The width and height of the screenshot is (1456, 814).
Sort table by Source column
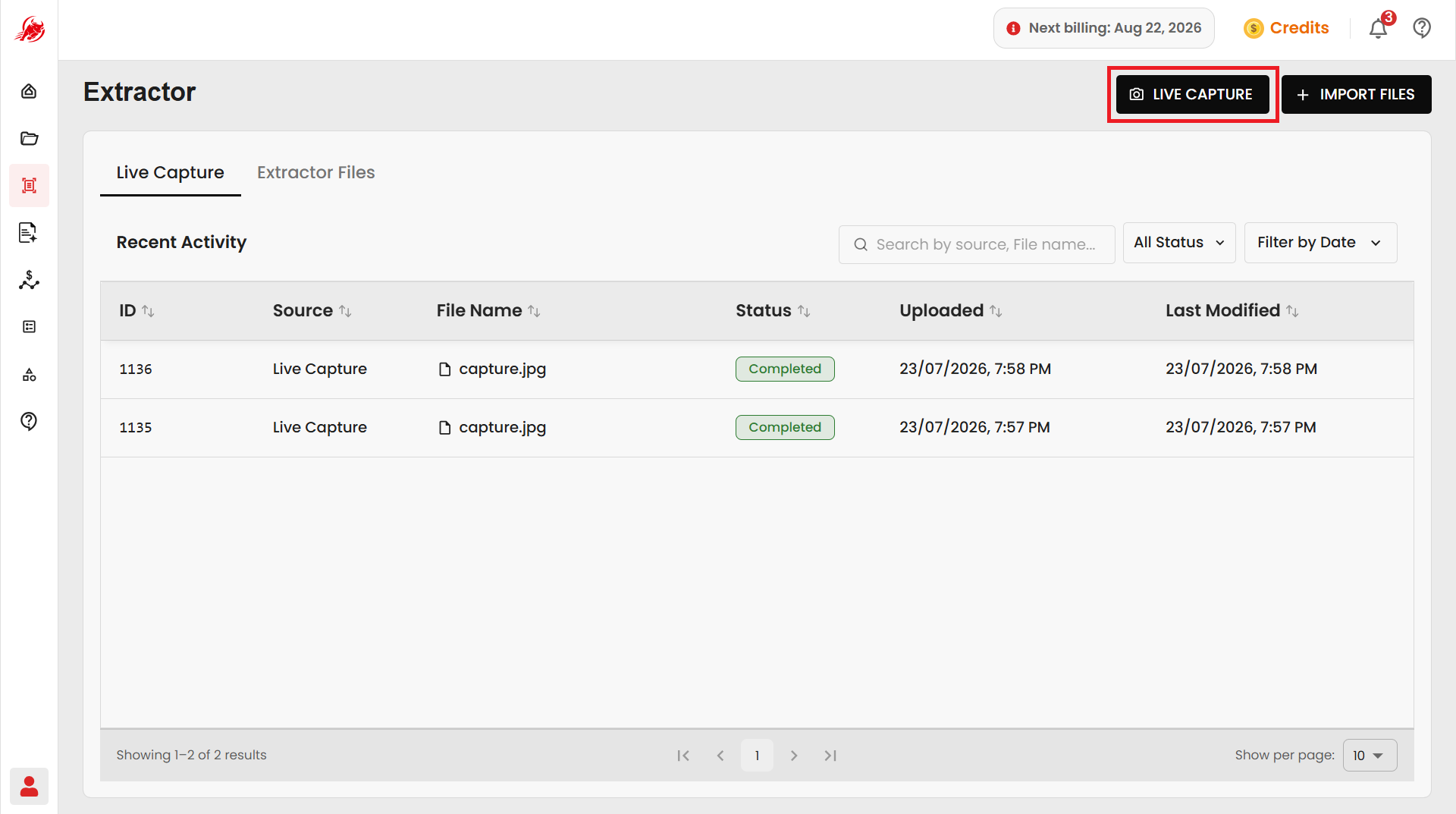tap(345, 311)
